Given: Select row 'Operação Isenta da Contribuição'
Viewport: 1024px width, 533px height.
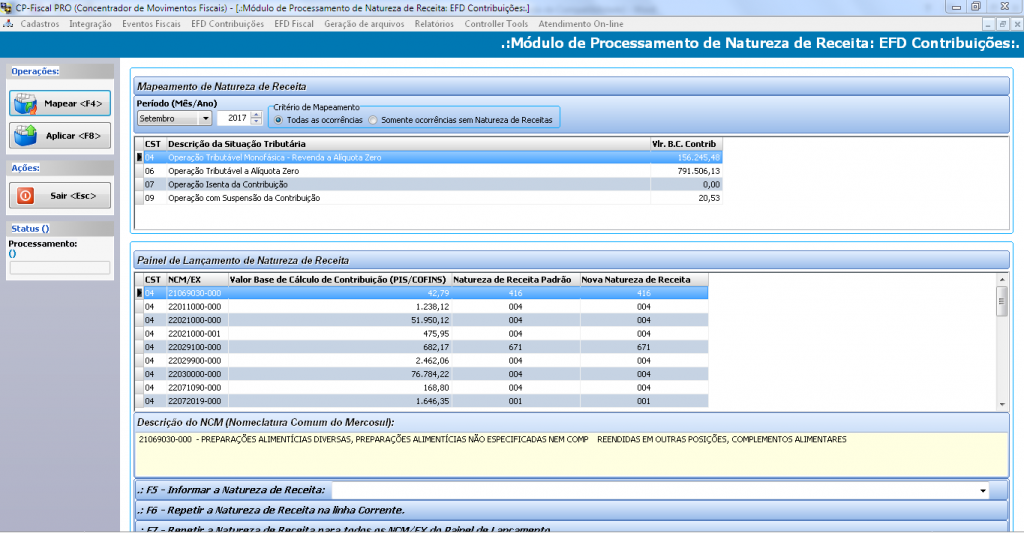Looking at the screenshot, I should 429,185.
